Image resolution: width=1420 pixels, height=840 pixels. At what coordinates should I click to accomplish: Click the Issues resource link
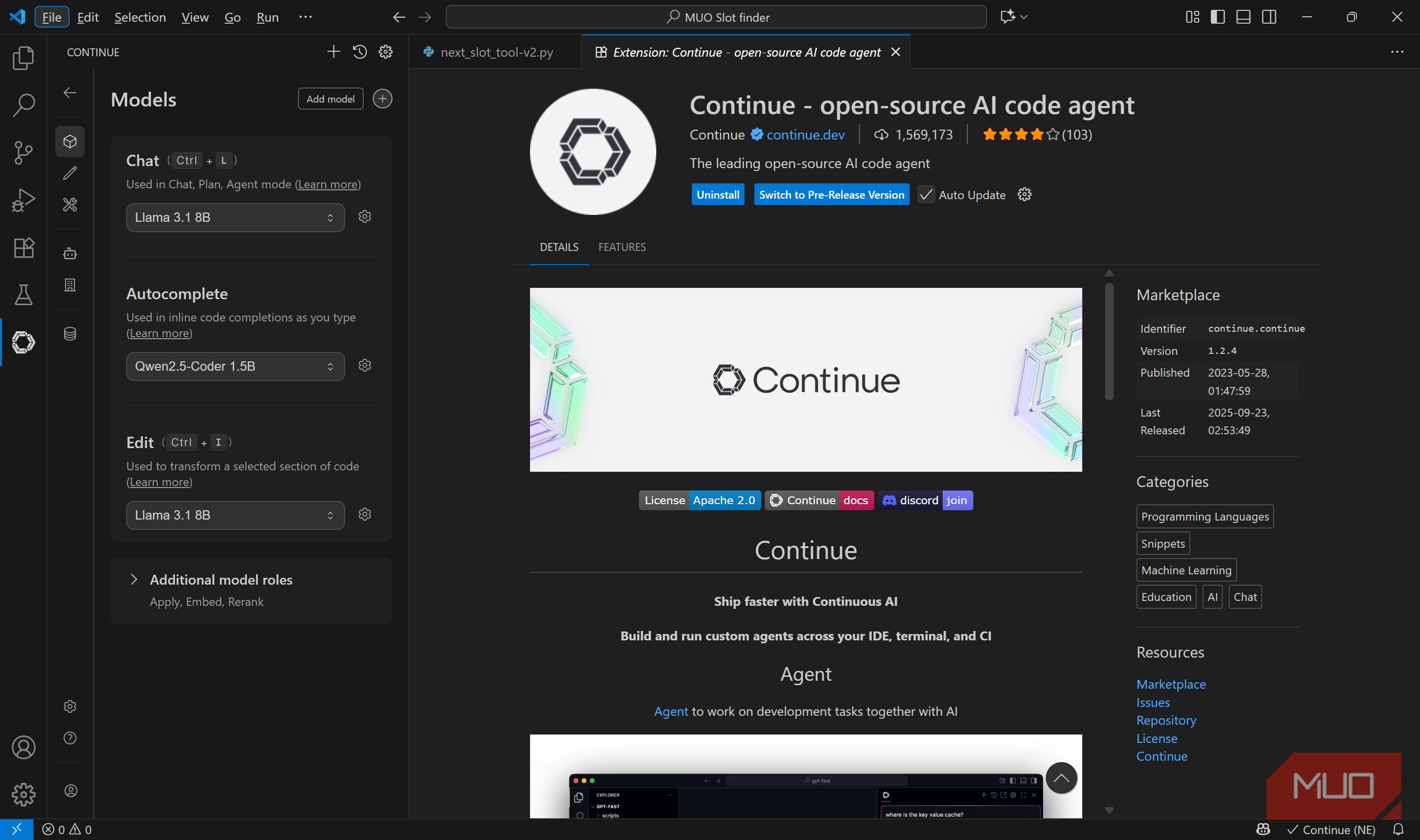click(x=1153, y=702)
